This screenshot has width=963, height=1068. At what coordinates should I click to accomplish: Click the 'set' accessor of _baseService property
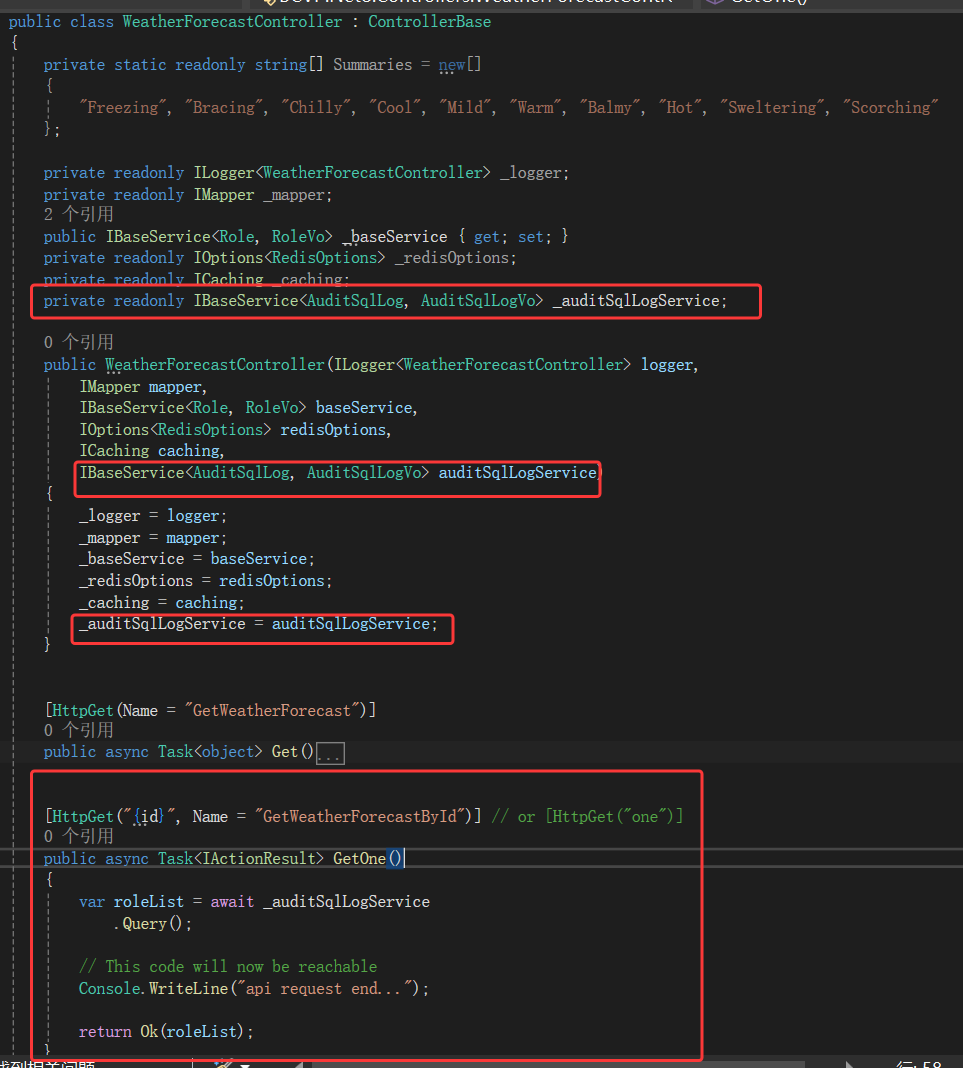(531, 237)
